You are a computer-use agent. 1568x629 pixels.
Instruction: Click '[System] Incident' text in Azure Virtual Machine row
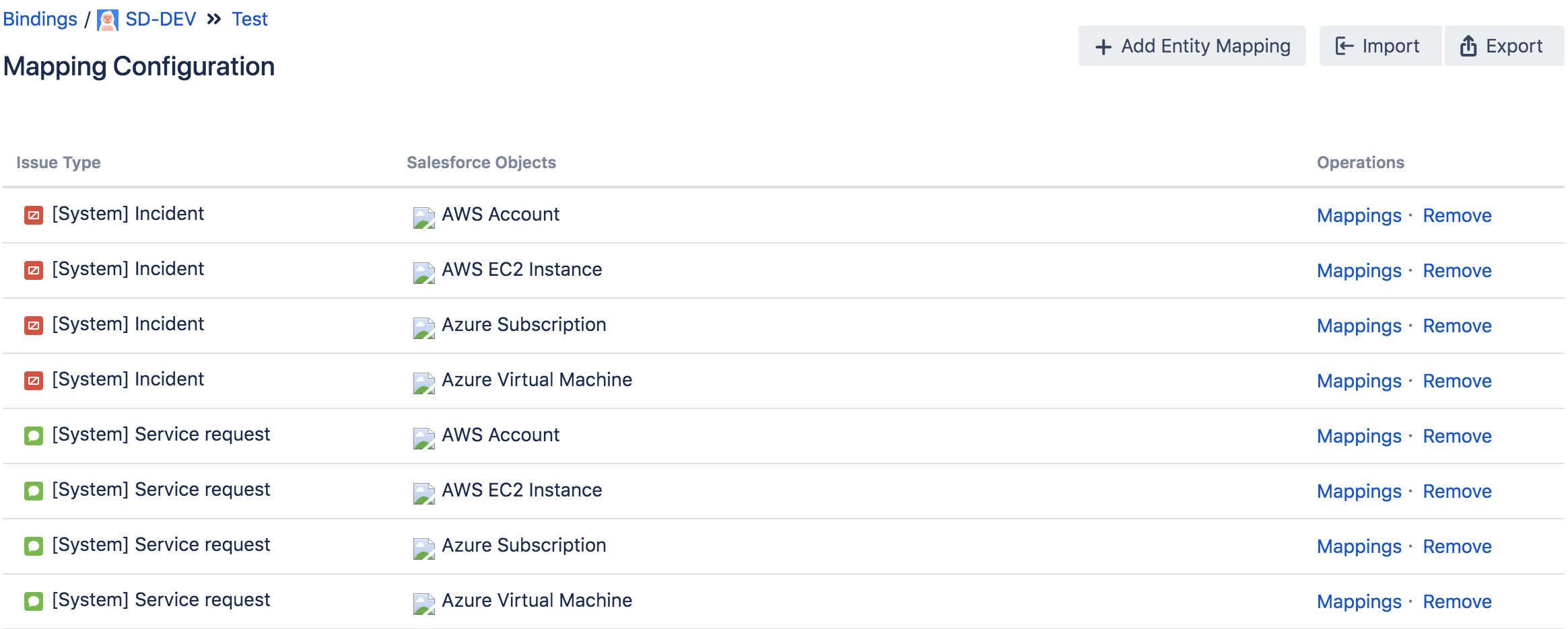click(x=128, y=379)
